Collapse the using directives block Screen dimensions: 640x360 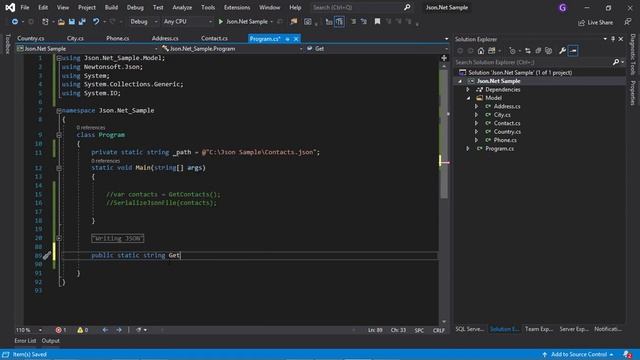coord(59,58)
